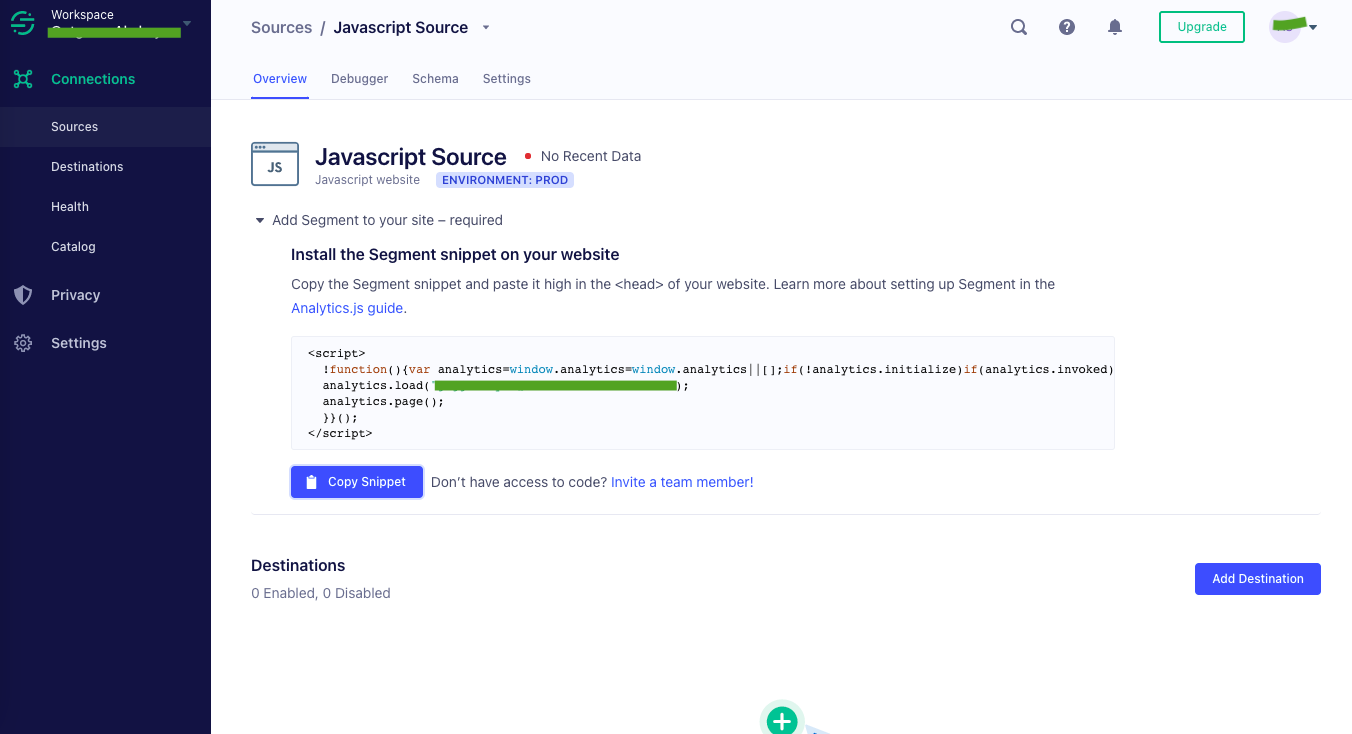
Task: Open the help question mark icon
Action: click(x=1067, y=27)
